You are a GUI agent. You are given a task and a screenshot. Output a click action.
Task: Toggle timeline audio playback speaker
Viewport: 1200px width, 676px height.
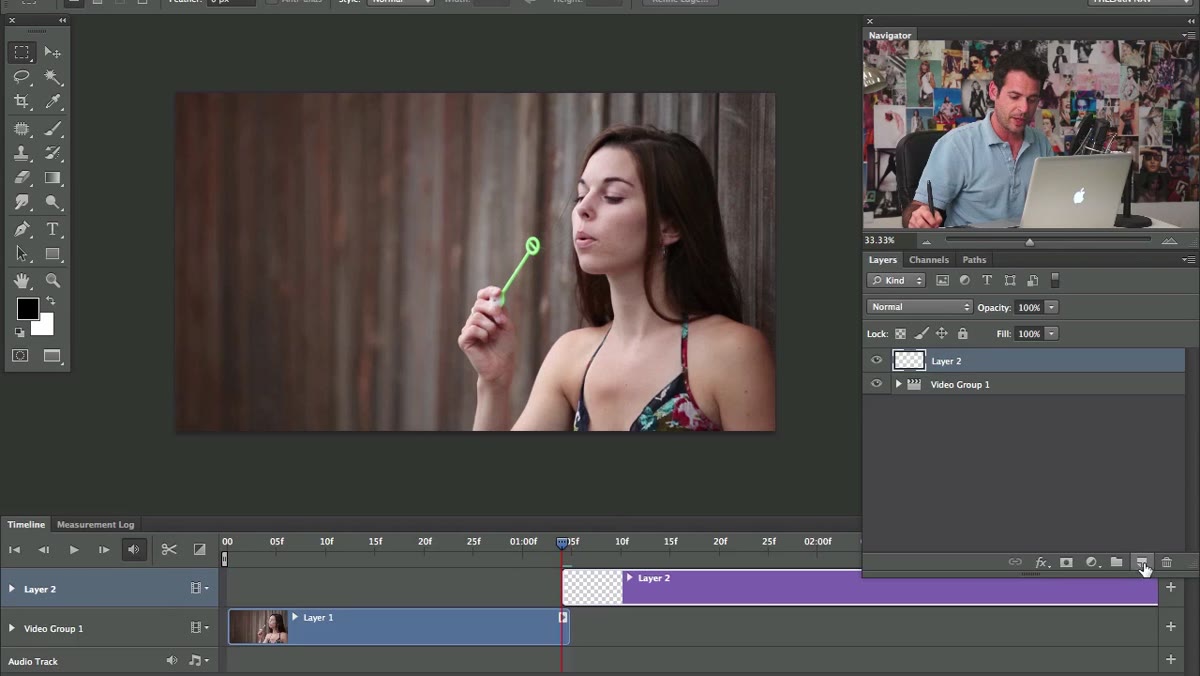(x=134, y=549)
